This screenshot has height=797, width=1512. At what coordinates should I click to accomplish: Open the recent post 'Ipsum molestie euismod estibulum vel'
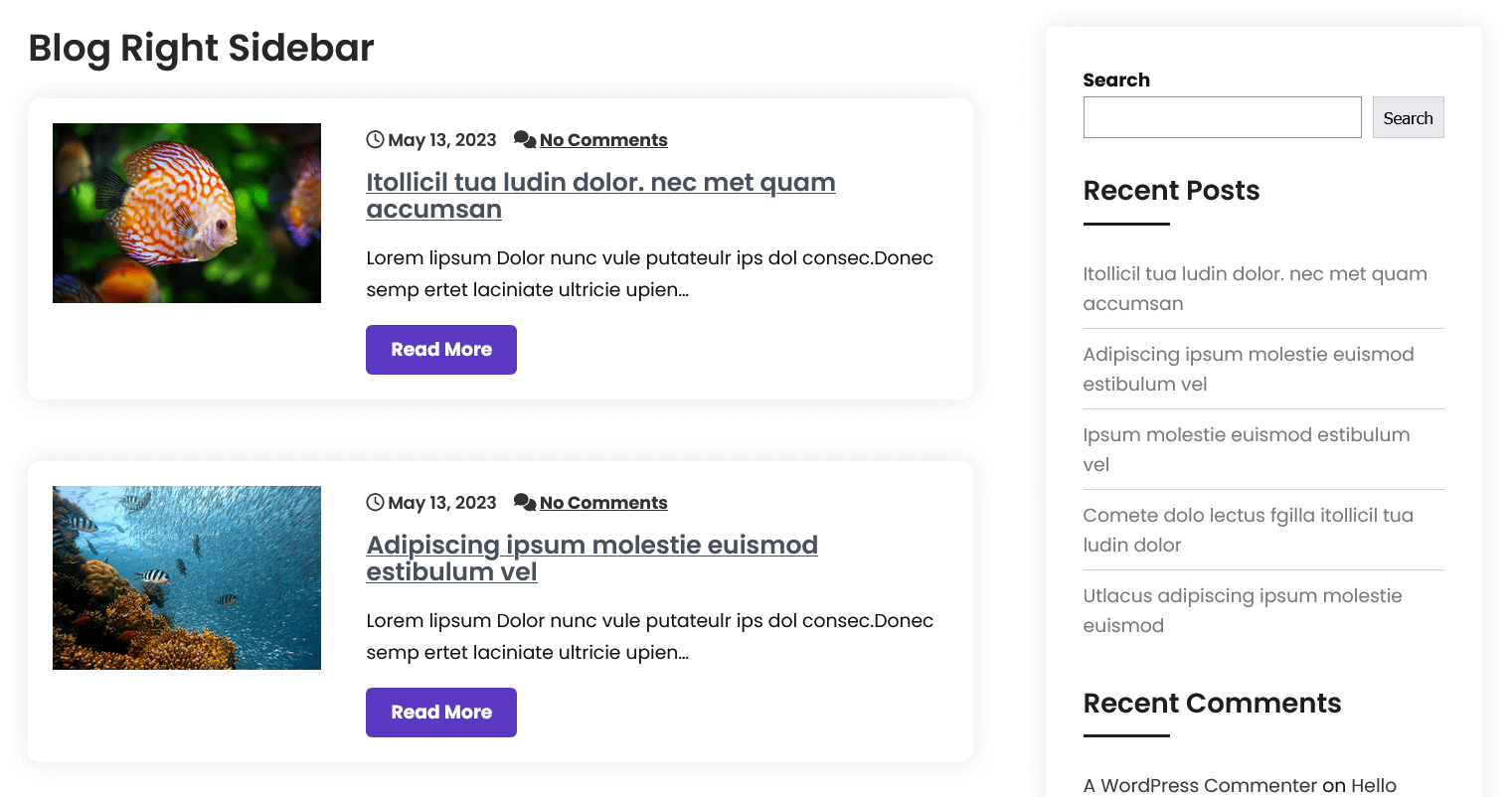click(1246, 449)
